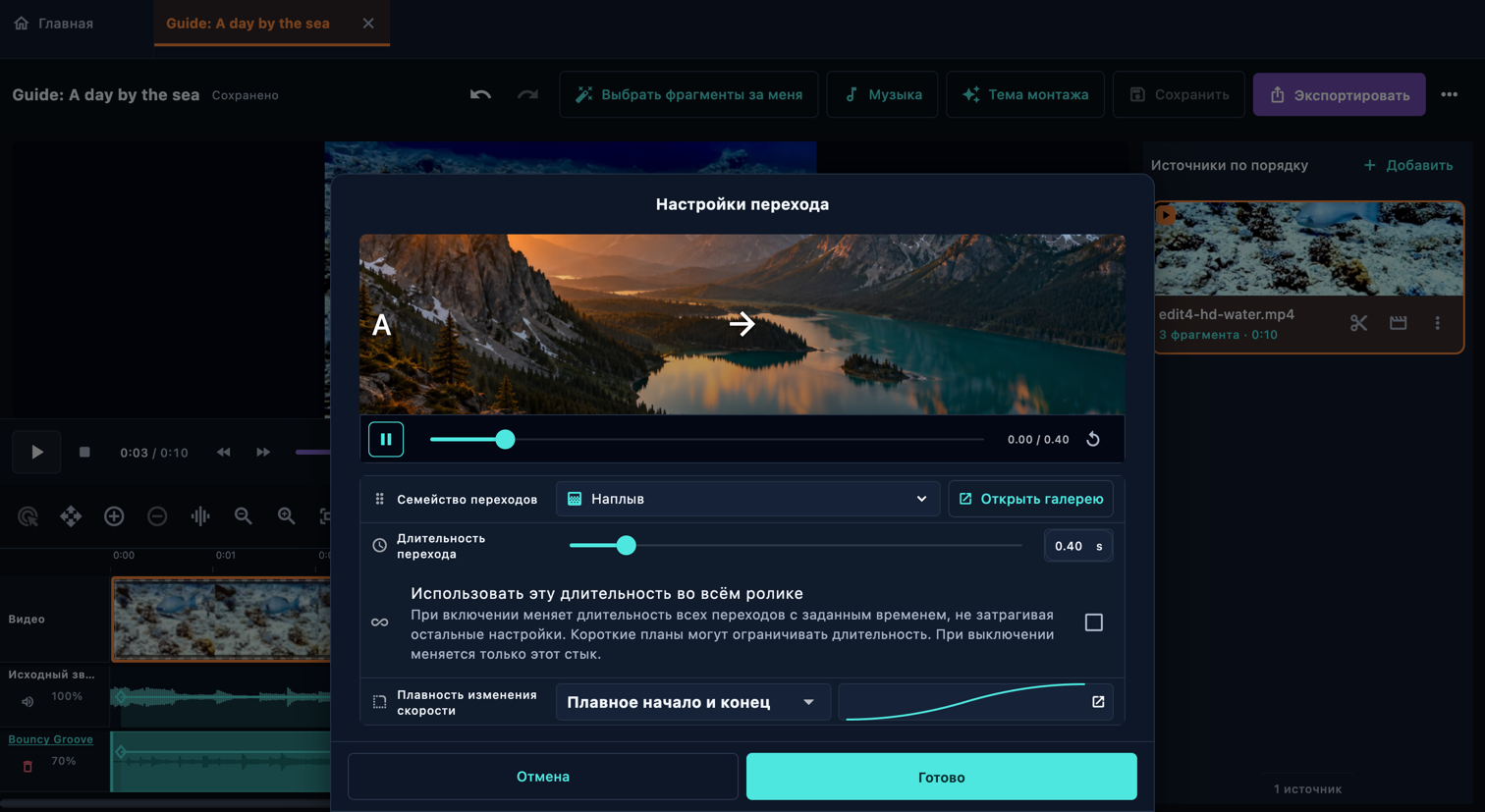Click the main player fast-forward icon
Screen dimensions: 1485x812
(263, 452)
